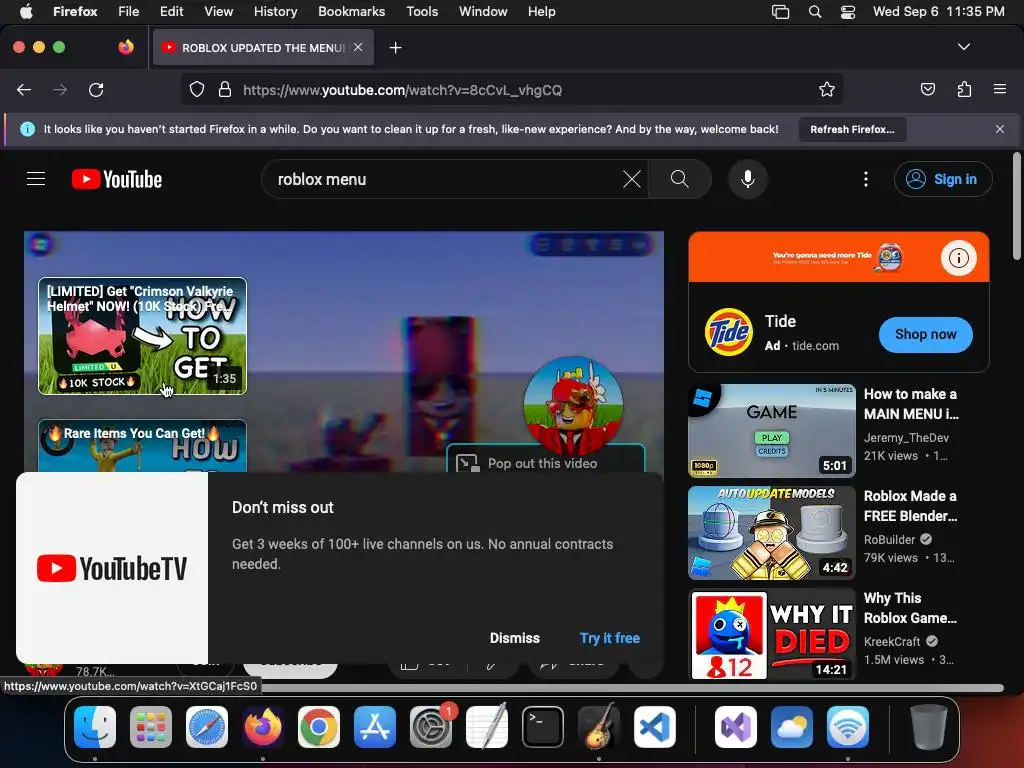Open the Window menu

483,11
